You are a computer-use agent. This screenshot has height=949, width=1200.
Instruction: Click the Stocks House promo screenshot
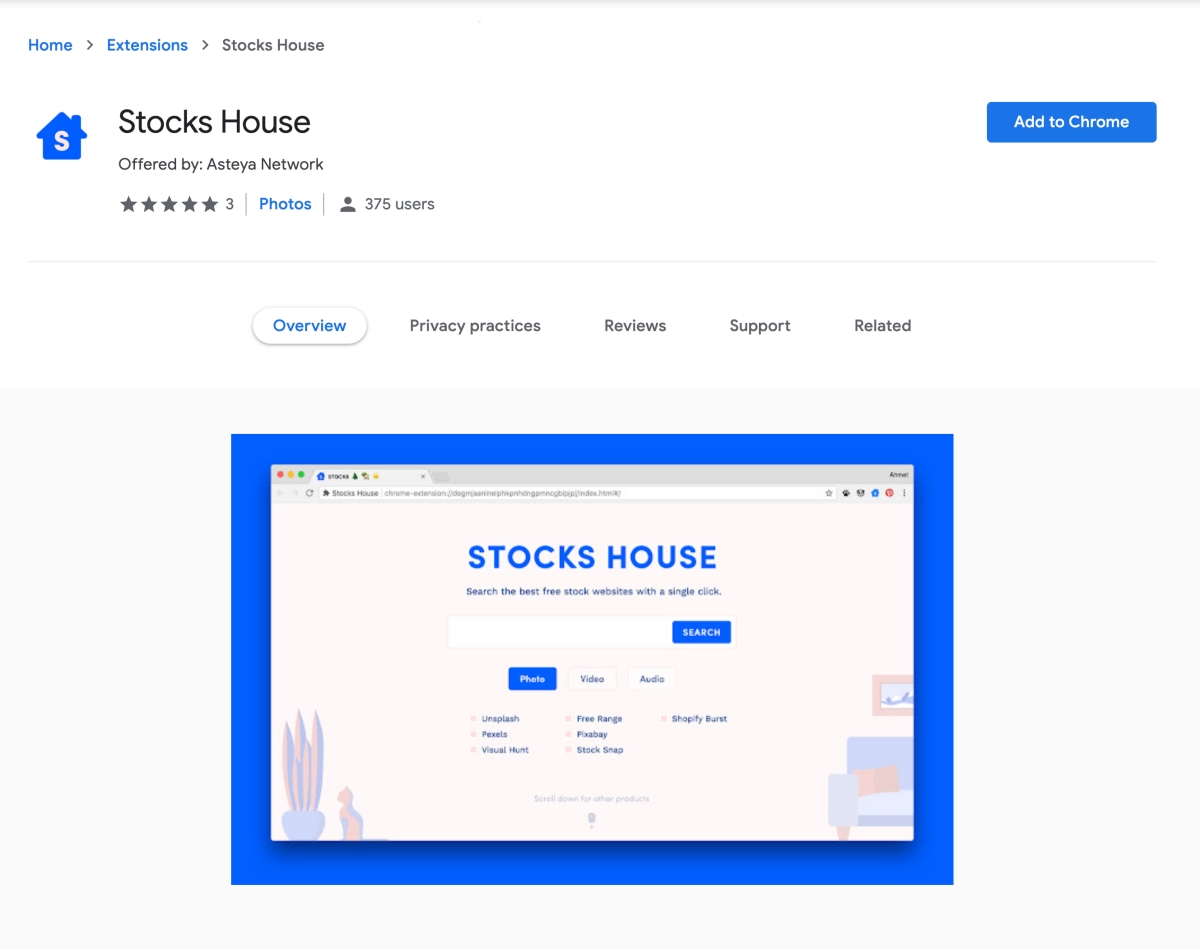point(592,659)
